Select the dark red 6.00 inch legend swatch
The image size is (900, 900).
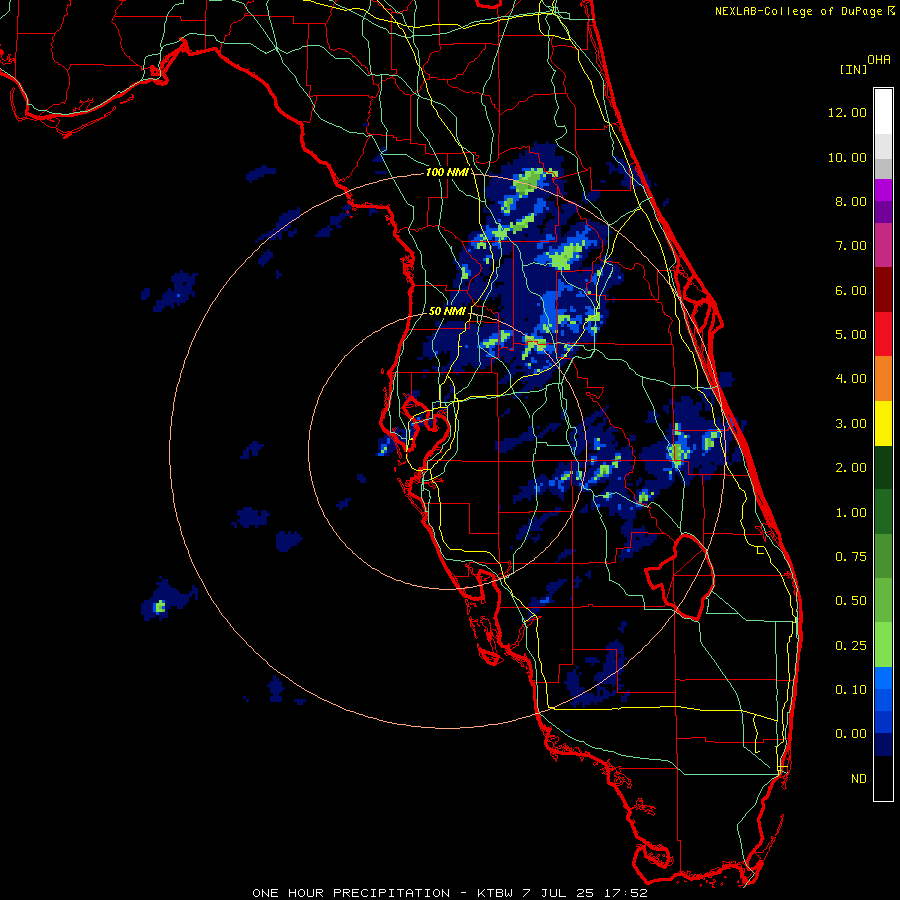pos(883,290)
